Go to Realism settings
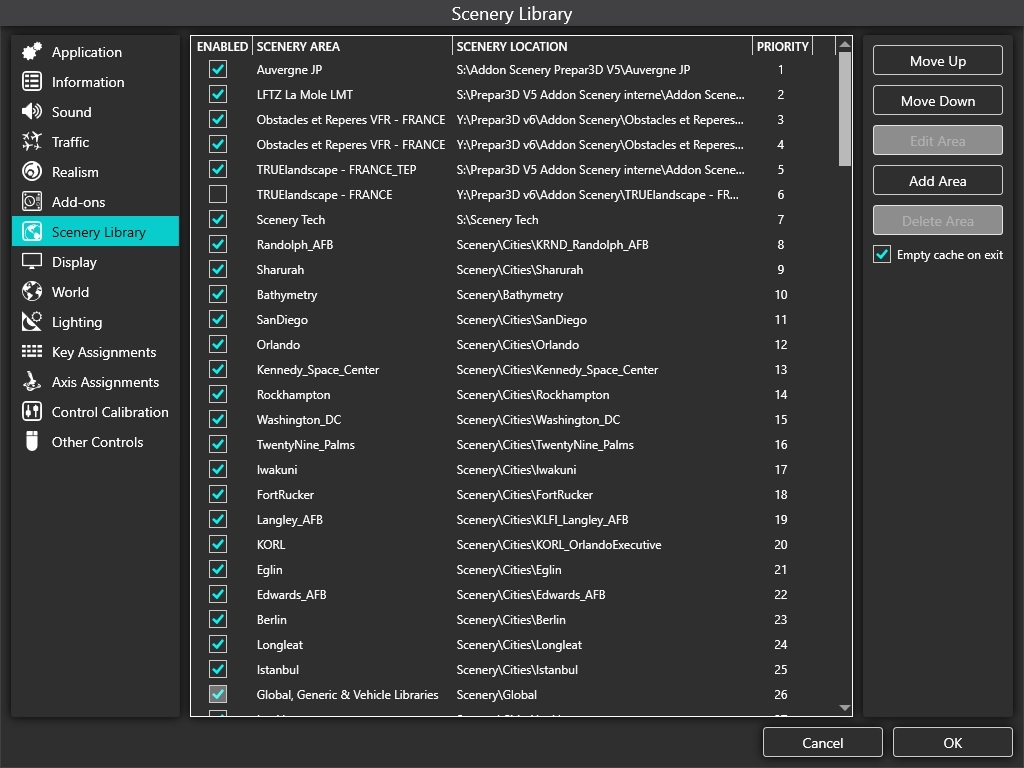 pyautogui.click(x=95, y=172)
